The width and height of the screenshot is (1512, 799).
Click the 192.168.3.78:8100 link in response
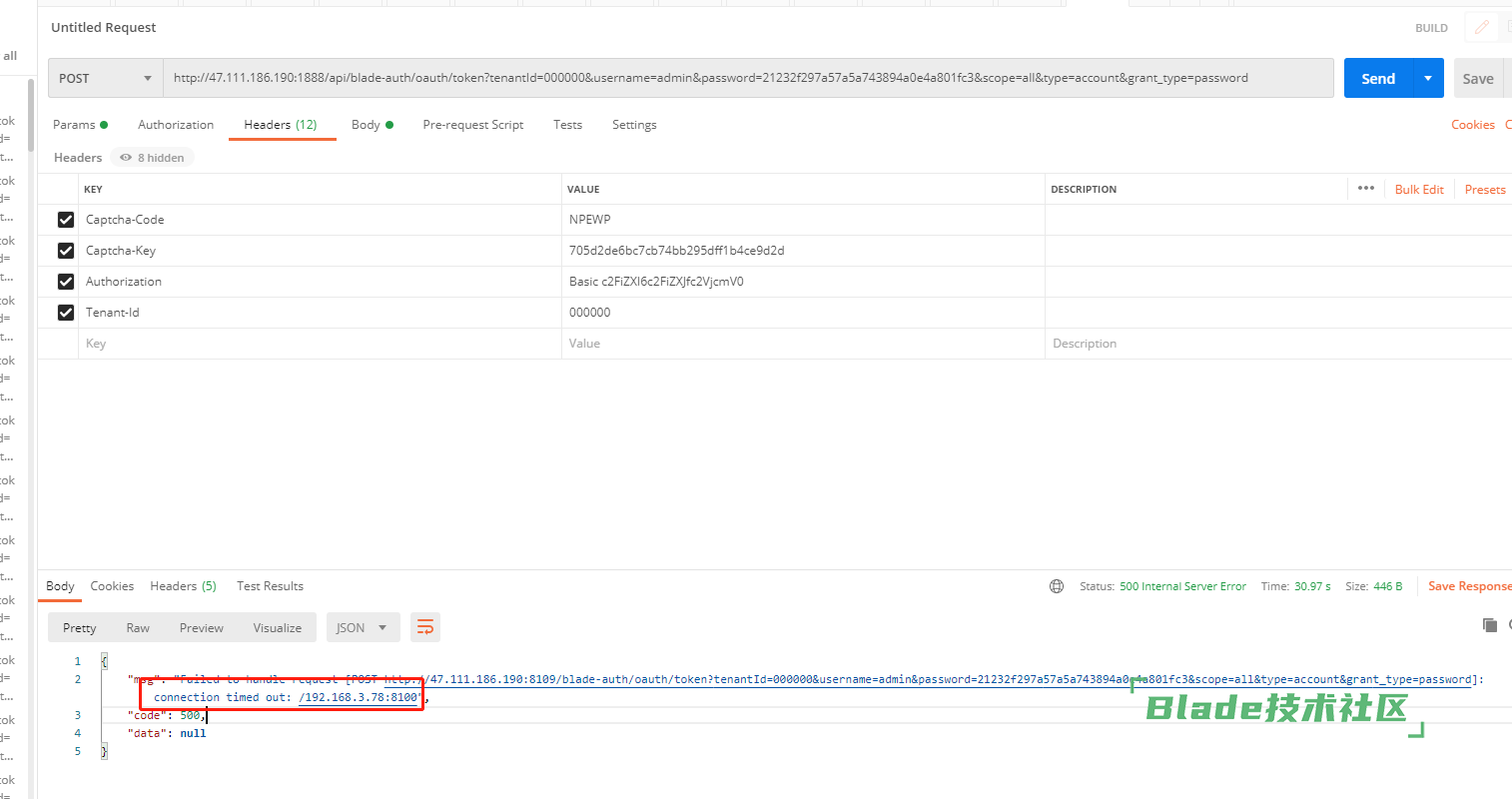[x=361, y=697]
